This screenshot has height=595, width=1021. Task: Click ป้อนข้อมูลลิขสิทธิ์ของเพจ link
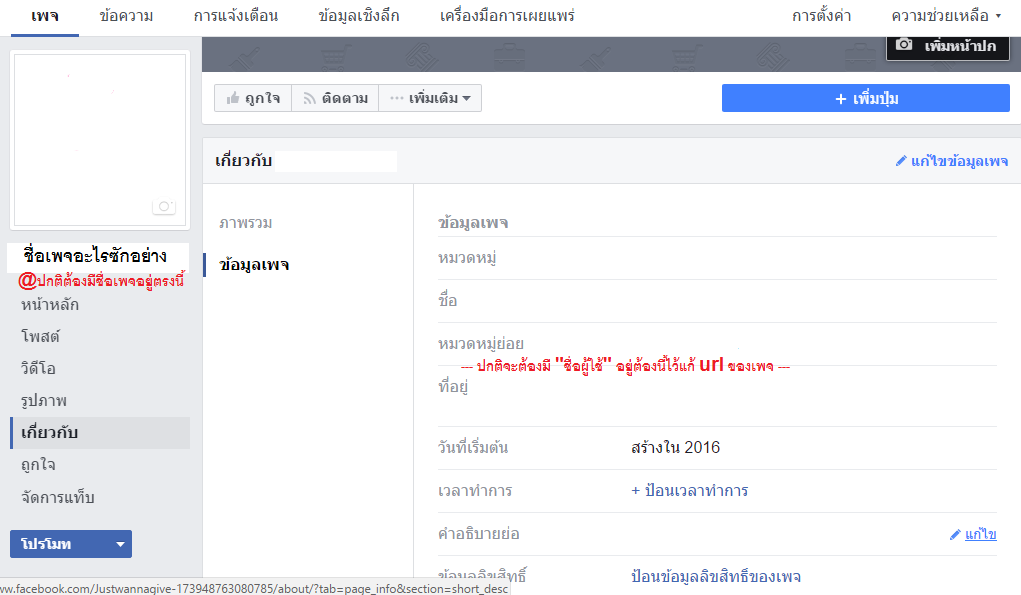pyautogui.click(x=716, y=577)
